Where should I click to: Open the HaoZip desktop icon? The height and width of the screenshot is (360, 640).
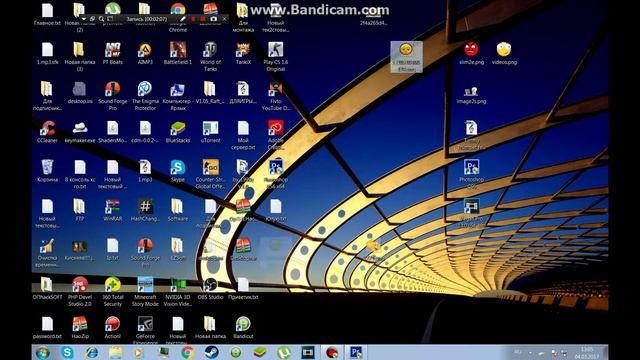[x=80, y=327]
